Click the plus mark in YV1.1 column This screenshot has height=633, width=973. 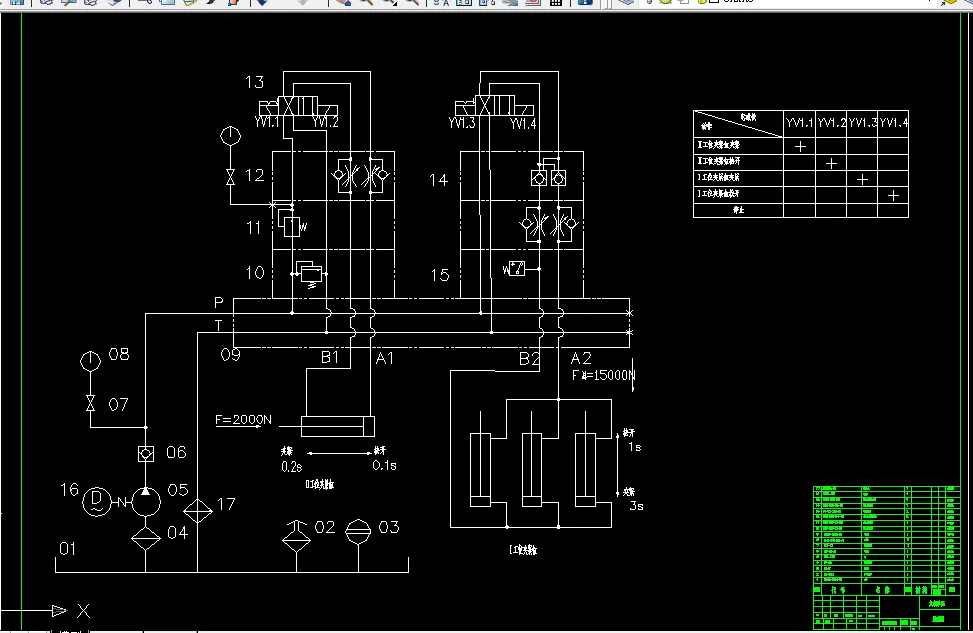coord(800,146)
